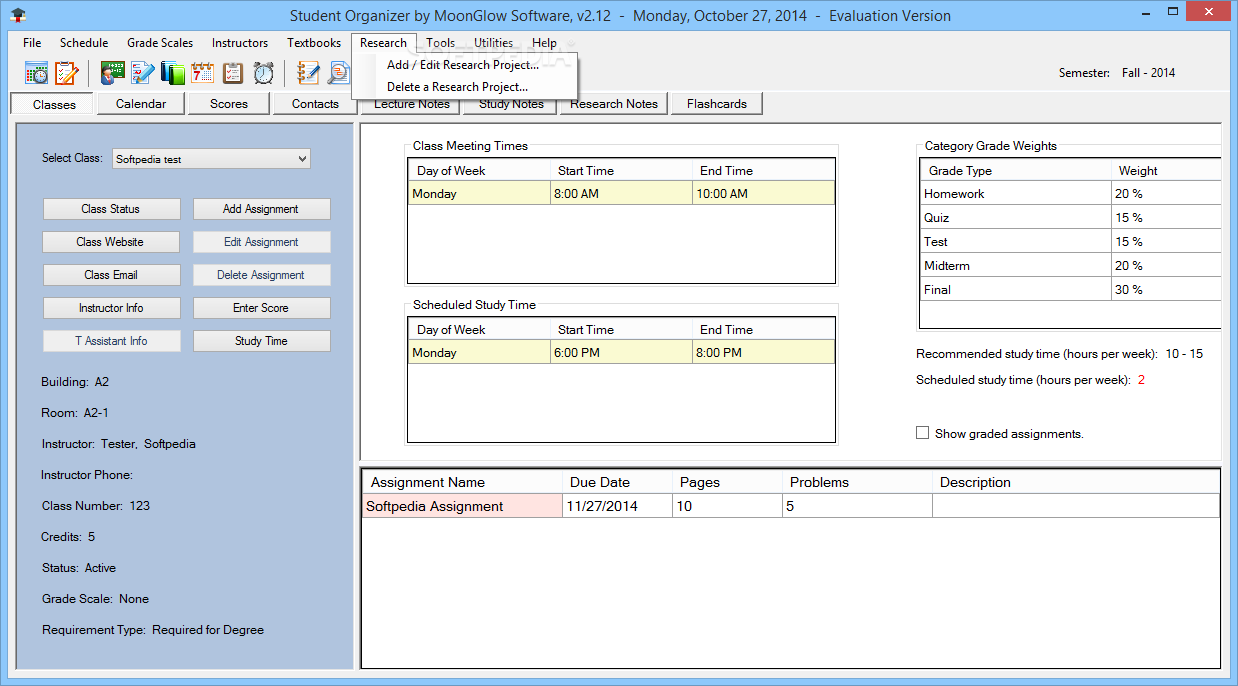Click the Description column header
The image size is (1238, 686).
click(x=1076, y=482)
